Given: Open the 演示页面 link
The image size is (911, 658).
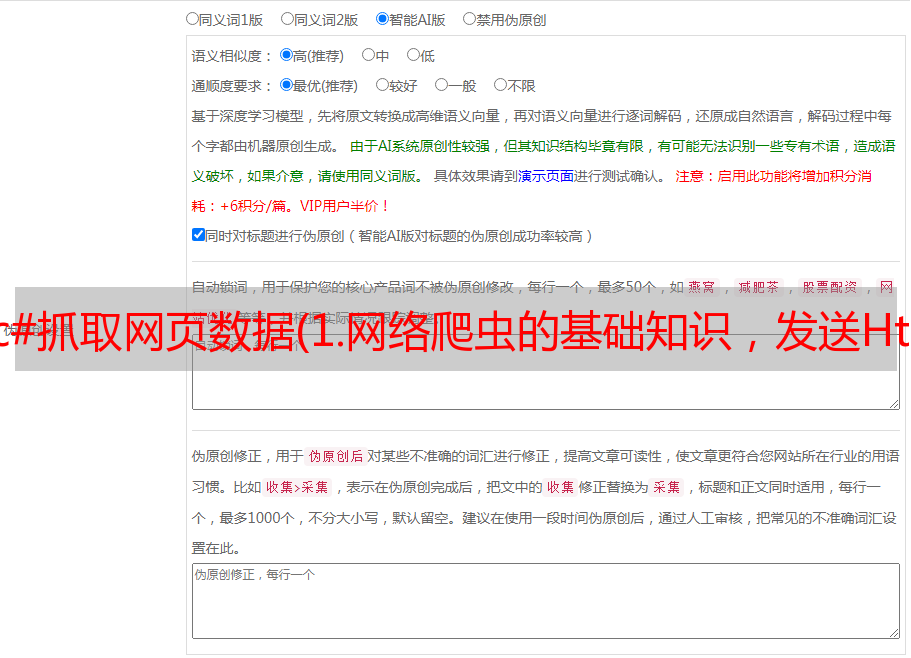Looking at the screenshot, I should point(545,176).
